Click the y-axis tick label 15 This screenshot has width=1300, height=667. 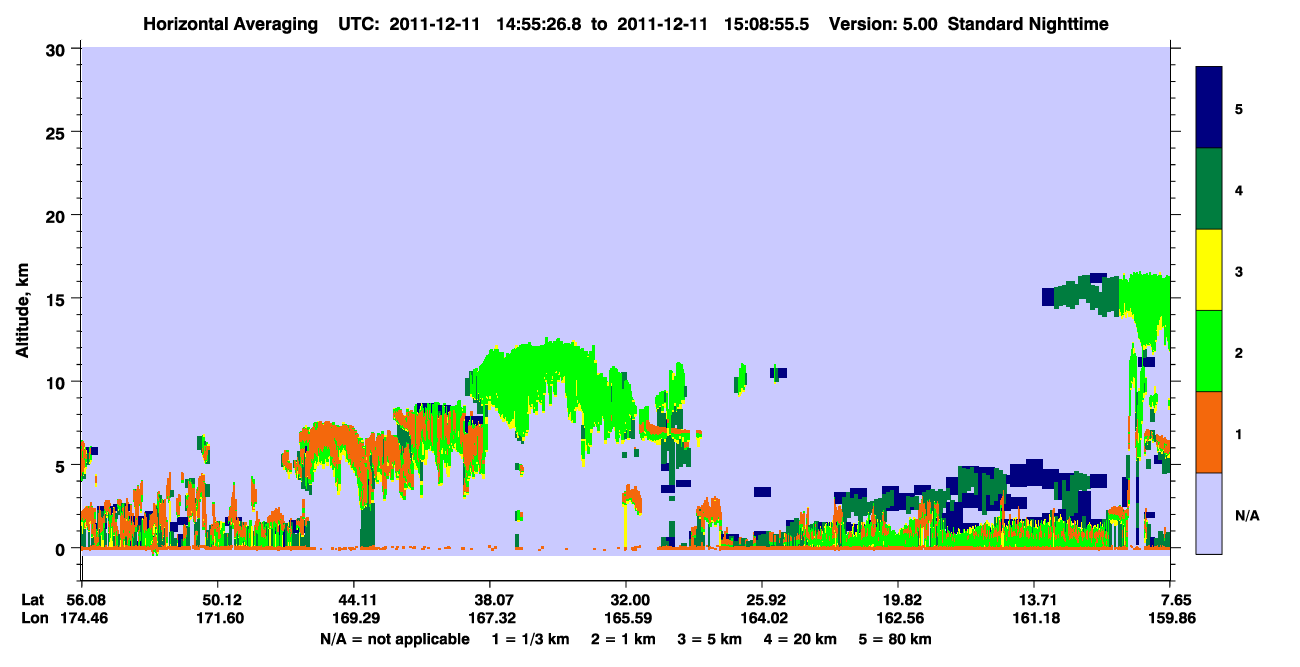[x=58, y=299]
